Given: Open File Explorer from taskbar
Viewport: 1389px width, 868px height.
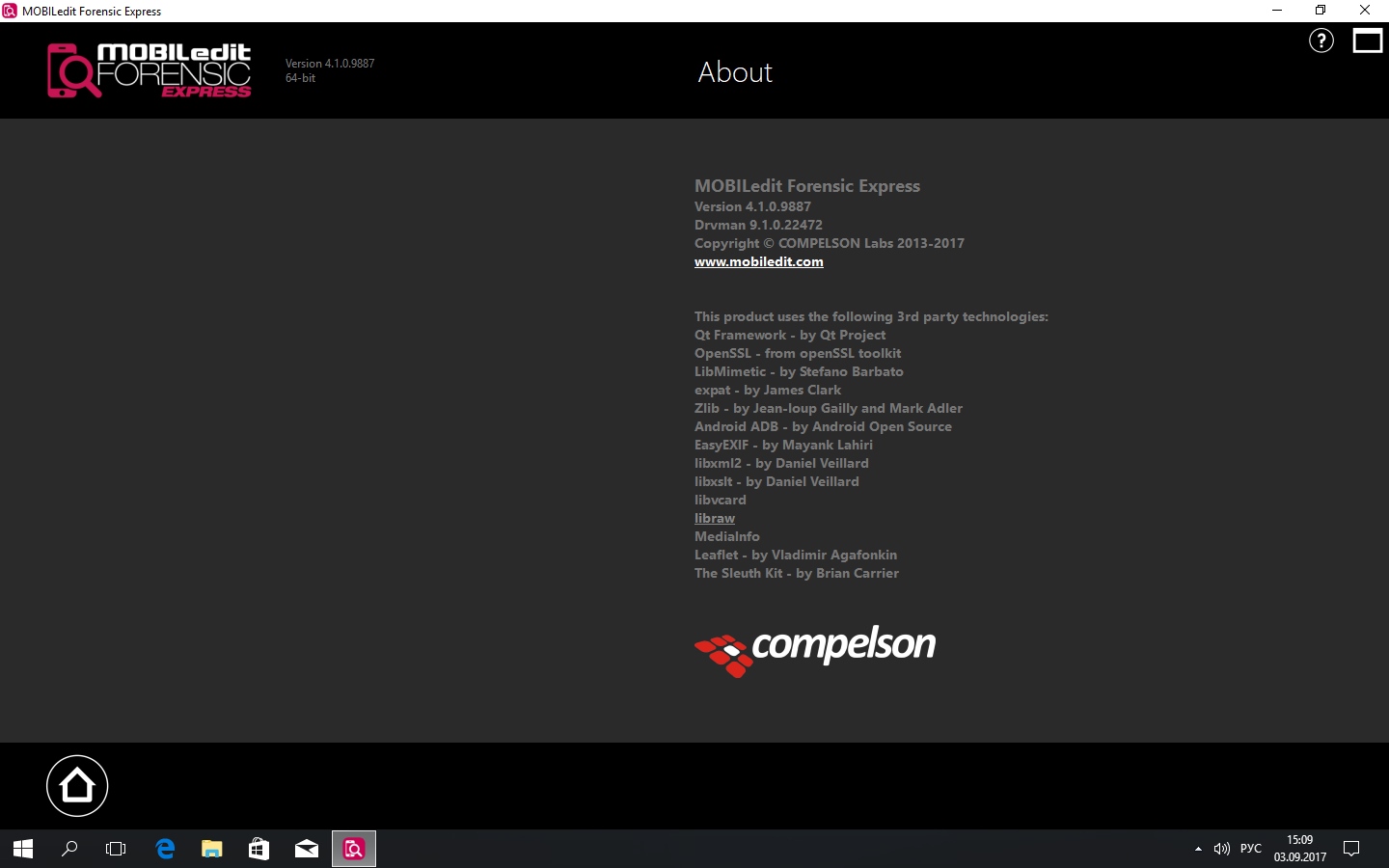Looking at the screenshot, I should (x=212, y=849).
